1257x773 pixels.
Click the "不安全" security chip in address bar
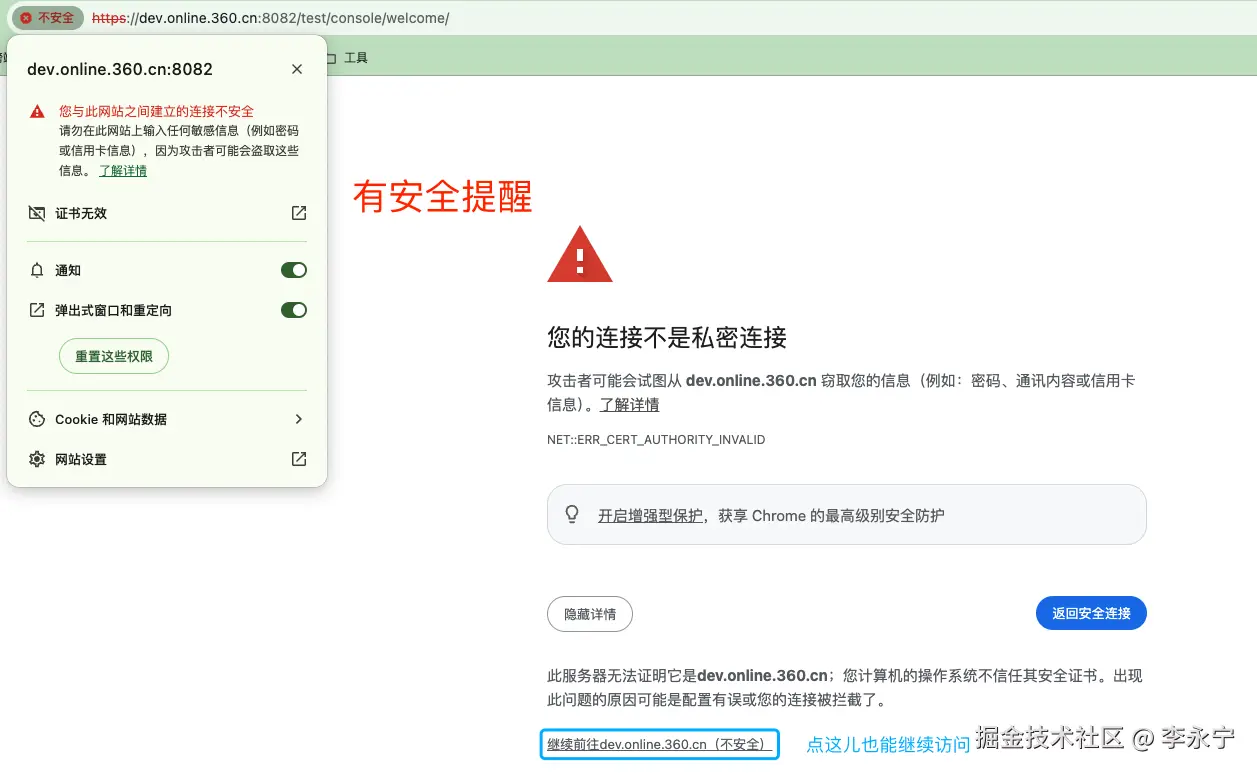pos(47,18)
